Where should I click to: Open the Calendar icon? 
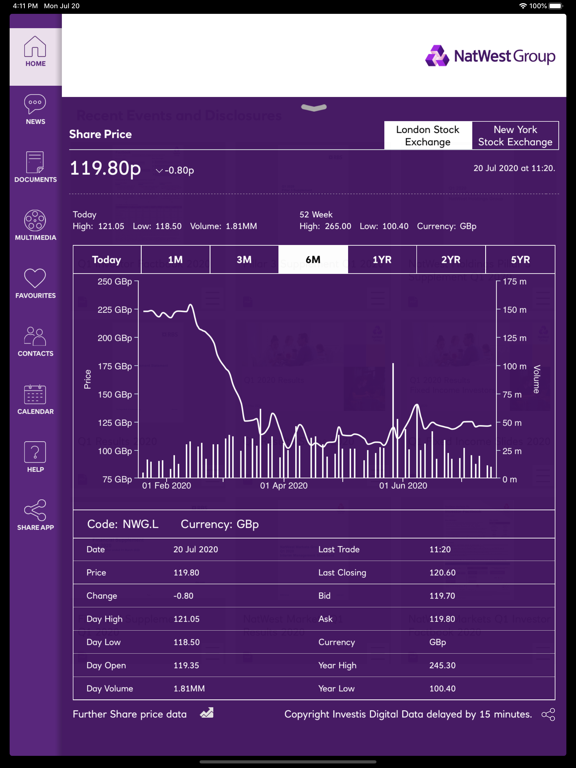click(35, 394)
